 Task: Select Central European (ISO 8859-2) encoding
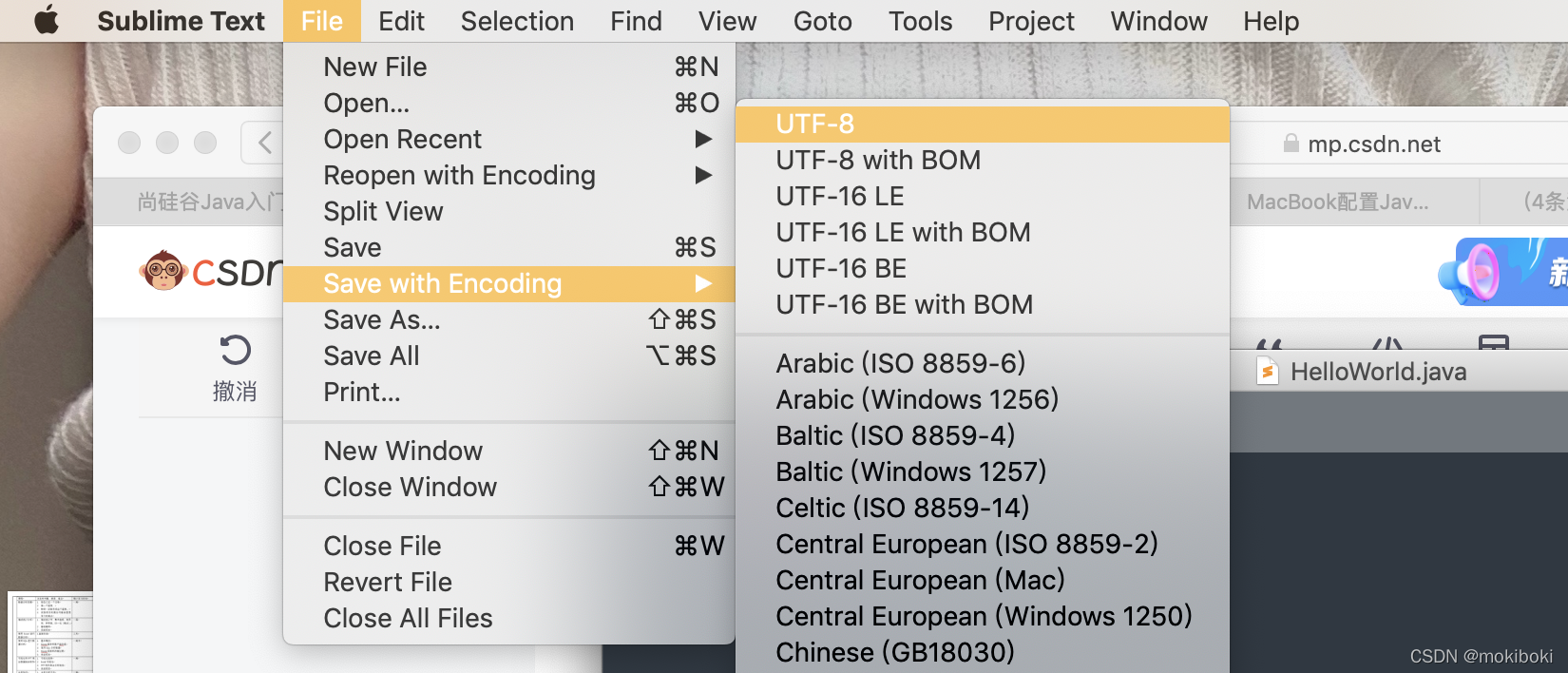pos(983,544)
